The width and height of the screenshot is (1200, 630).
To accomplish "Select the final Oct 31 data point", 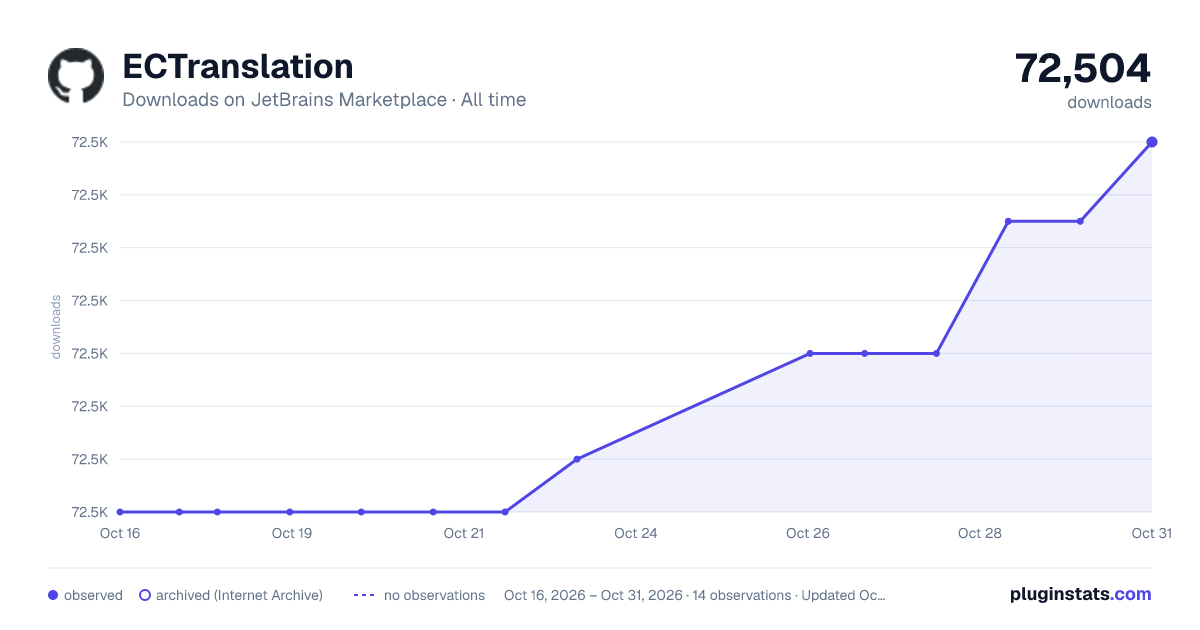I will click(x=1152, y=142).
